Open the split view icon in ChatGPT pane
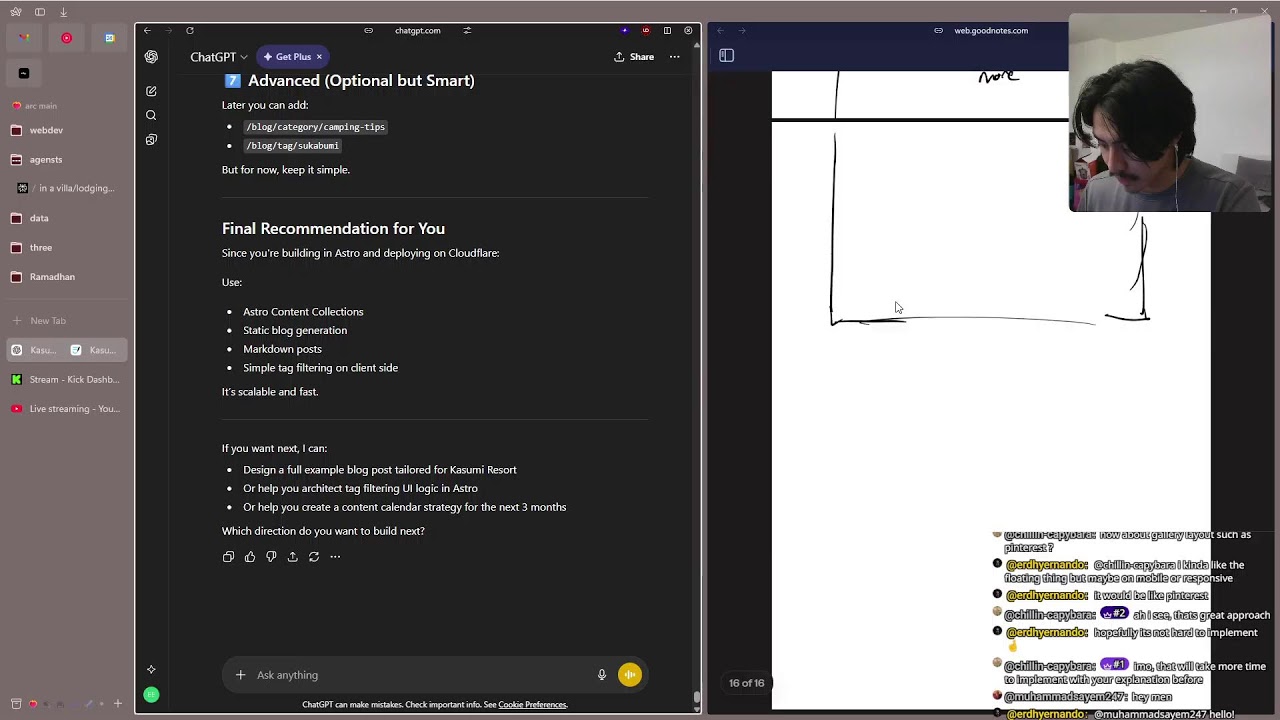1280x720 pixels. 667,31
